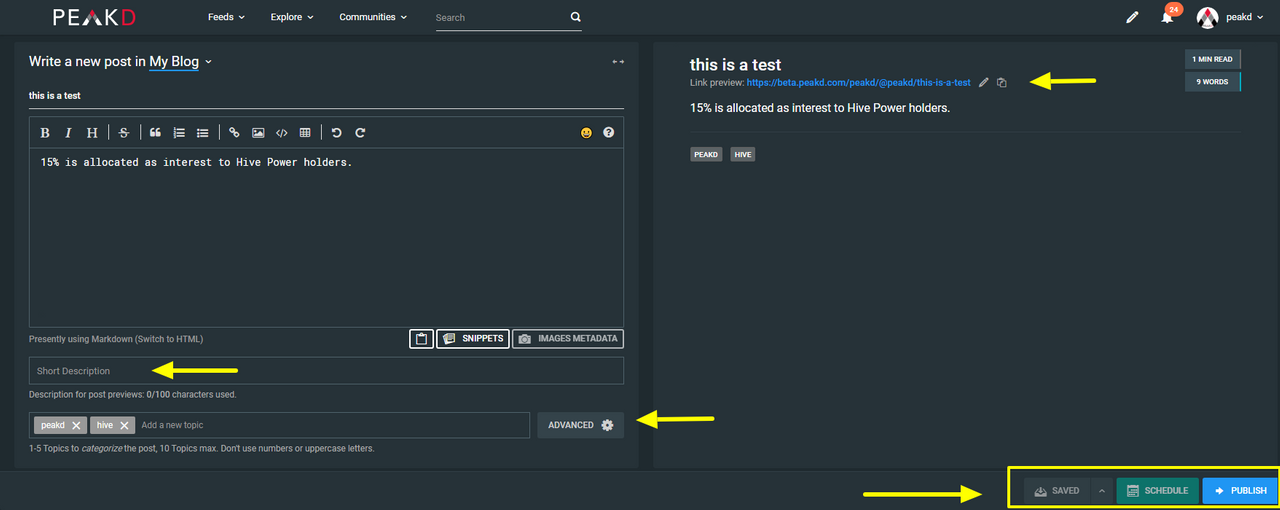Schedule the post
The height and width of the screenshot is (510, 1280).
pyautogui.click(x=1157, y=490)
